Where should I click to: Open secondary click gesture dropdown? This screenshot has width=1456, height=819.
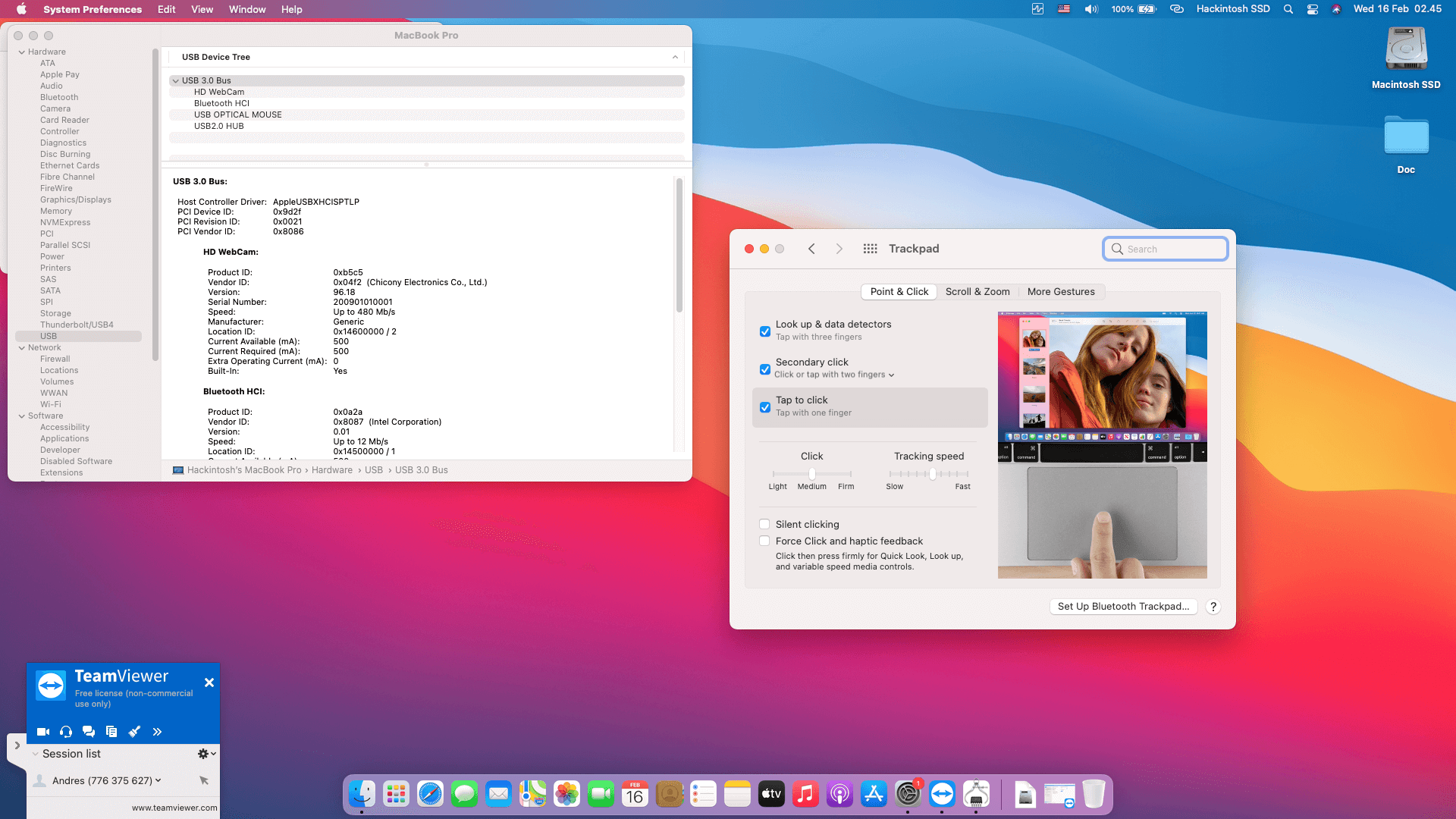[834, 375]
